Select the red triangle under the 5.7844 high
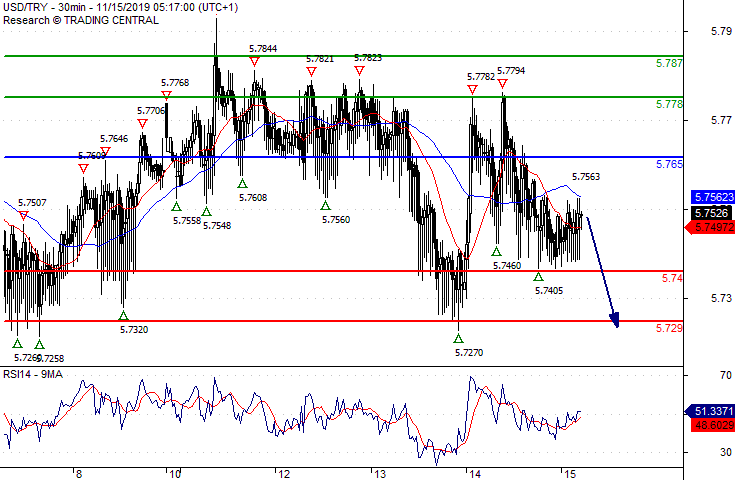This screenshot has width=735, height=480. click(x=254, y=61)
